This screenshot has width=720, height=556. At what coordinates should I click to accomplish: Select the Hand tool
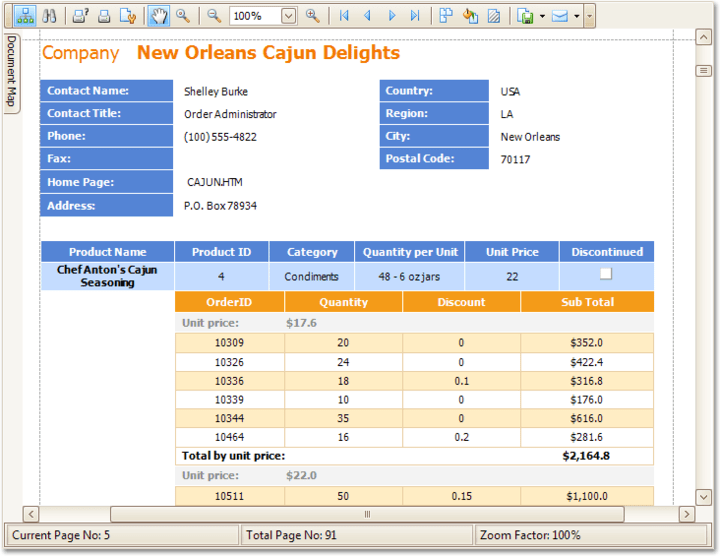click(x=158, y=16)
